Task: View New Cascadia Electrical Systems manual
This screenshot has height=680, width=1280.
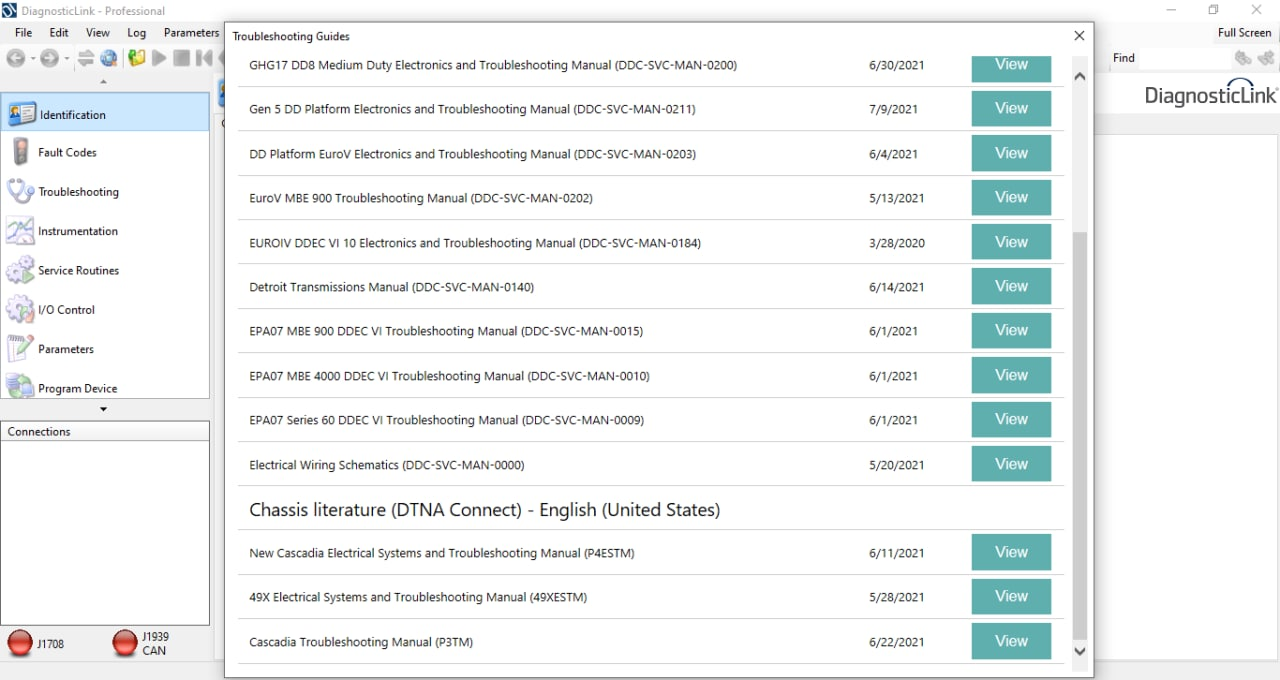Action: pos(1011,552)
